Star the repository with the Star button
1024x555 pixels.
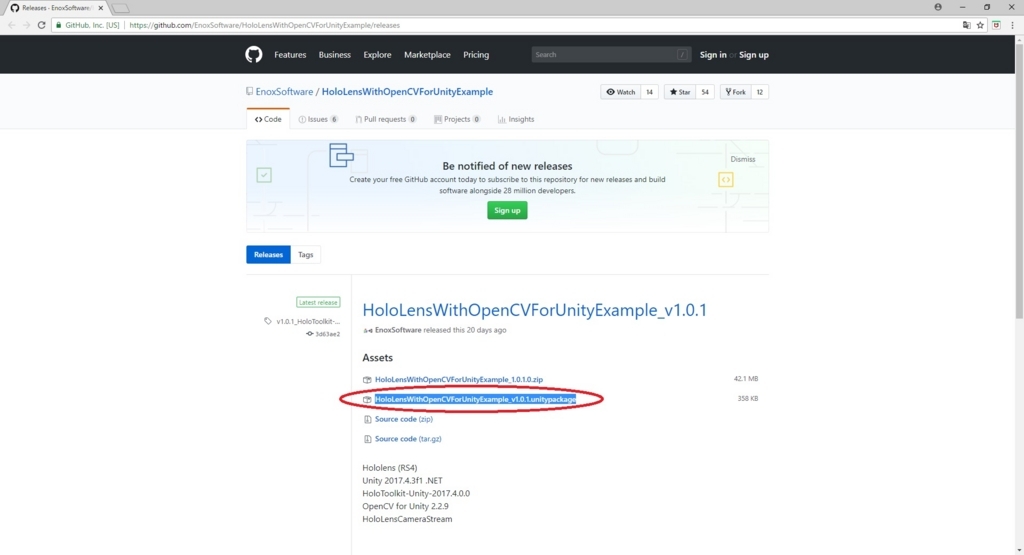680,92
